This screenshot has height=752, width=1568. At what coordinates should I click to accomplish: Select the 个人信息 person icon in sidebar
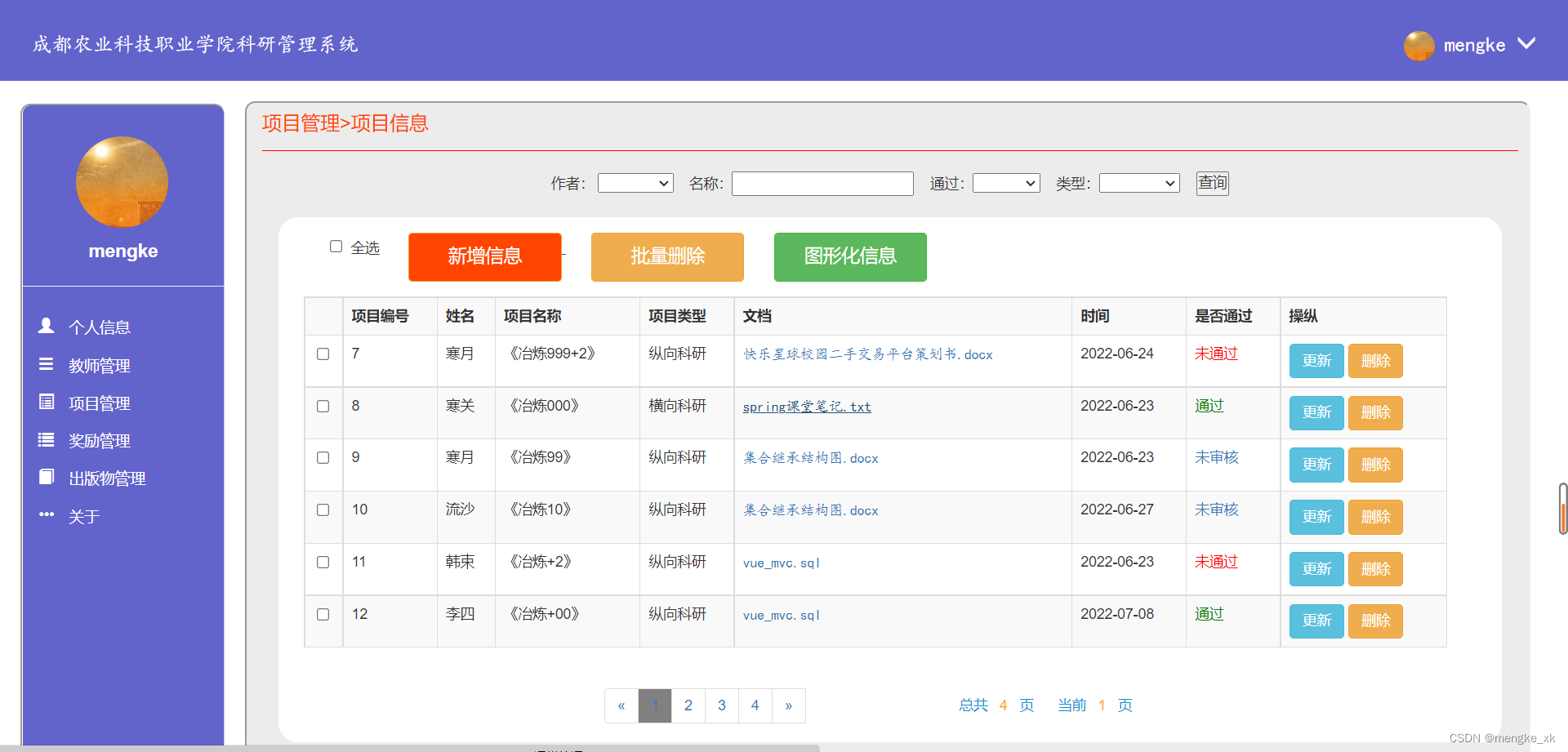46,326
